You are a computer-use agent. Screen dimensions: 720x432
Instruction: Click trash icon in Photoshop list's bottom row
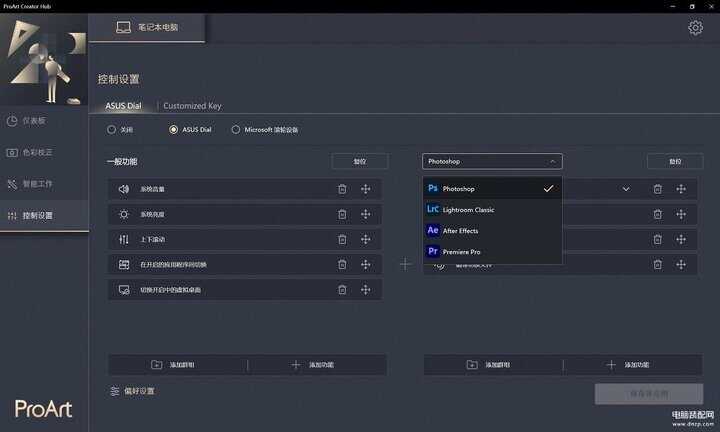tap(658, 264)
